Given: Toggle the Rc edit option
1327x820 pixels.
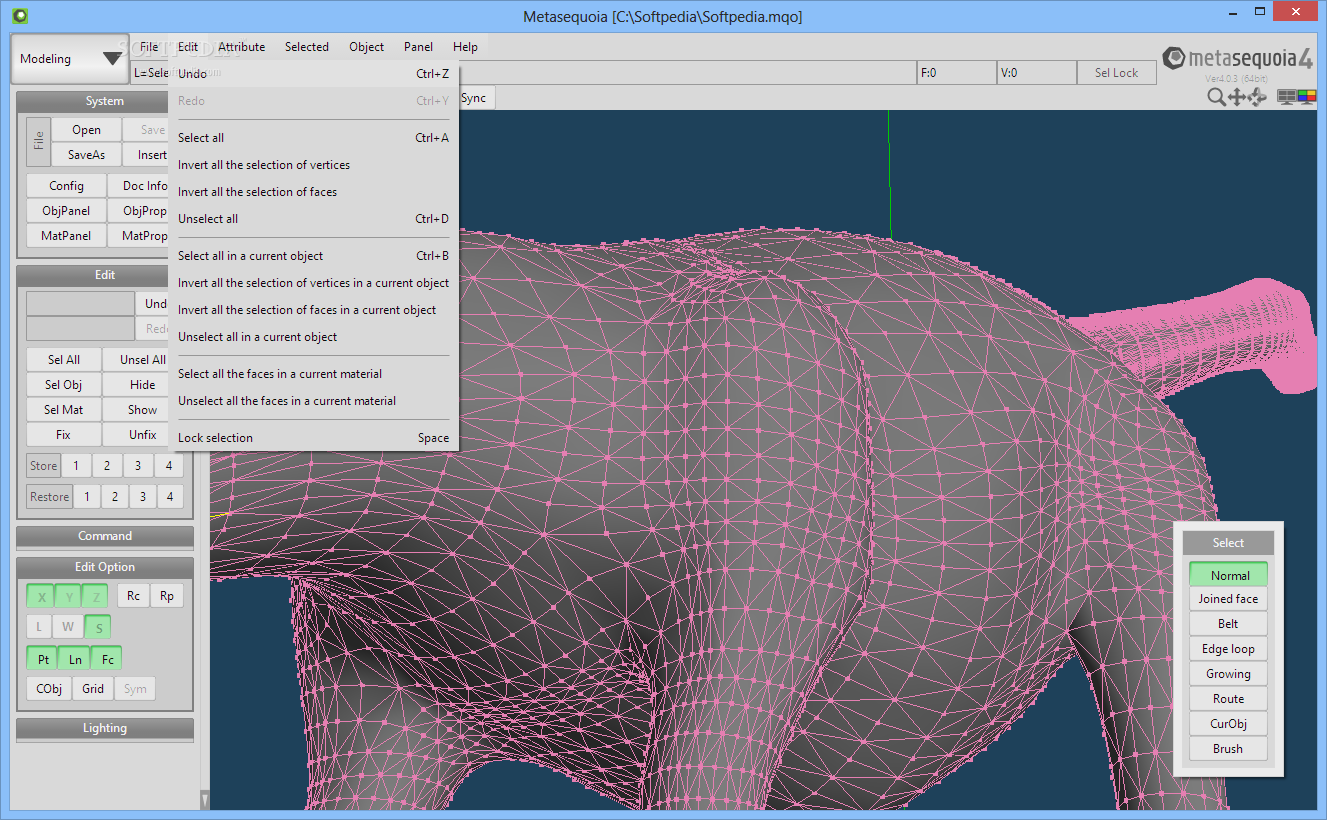Looking at the screenshot, I should (134, 596).
